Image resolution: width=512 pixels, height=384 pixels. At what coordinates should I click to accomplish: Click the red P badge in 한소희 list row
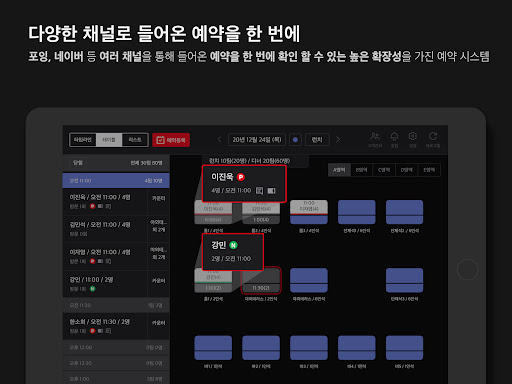[x=93, y=331]
